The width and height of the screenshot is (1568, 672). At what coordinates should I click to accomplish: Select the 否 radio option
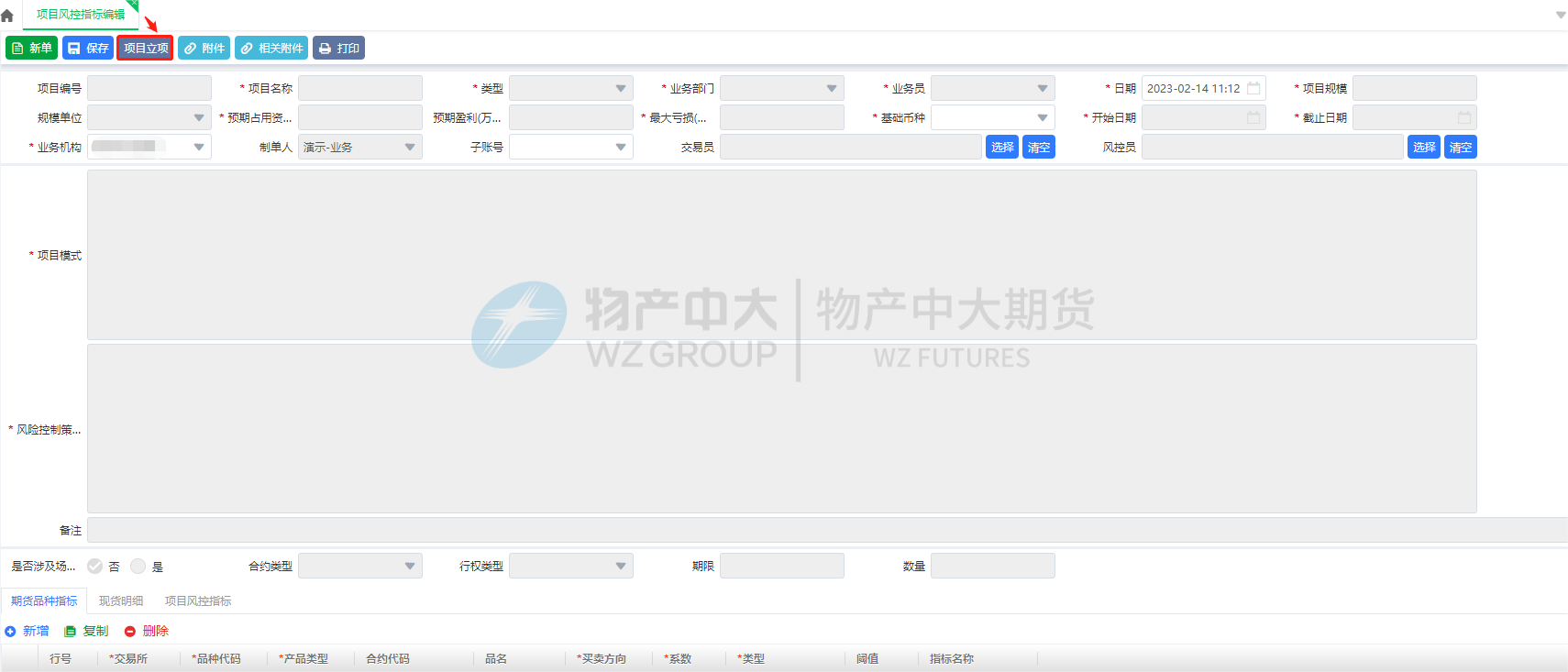click(x=95, y=567)
